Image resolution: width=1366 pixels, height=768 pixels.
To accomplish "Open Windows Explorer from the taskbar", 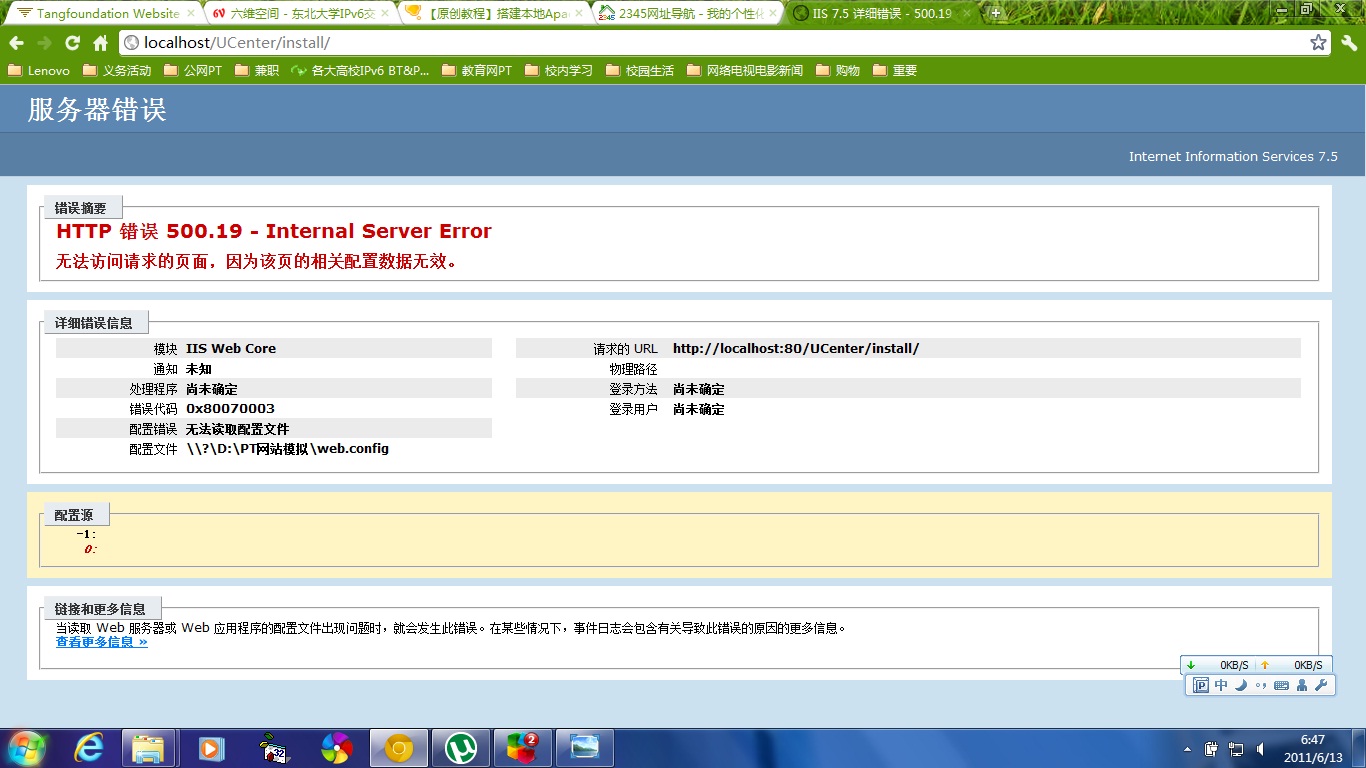I will click(149, 748).
